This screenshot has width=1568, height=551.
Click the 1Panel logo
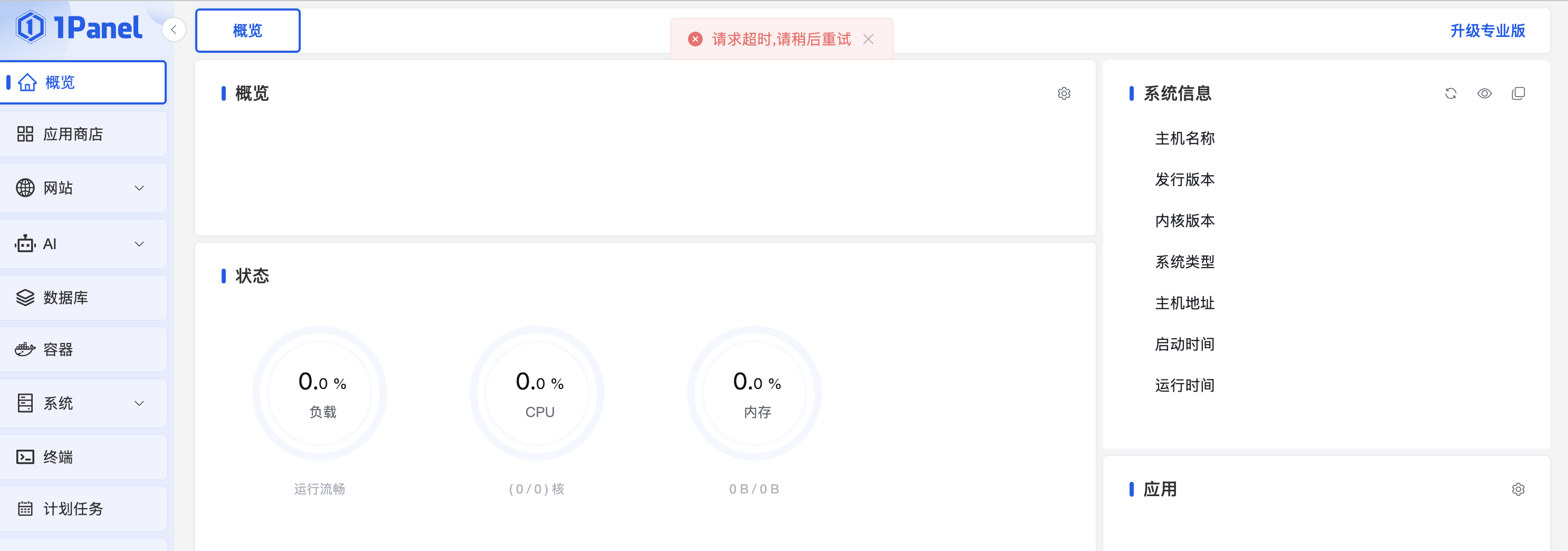[x=79, y=27]
